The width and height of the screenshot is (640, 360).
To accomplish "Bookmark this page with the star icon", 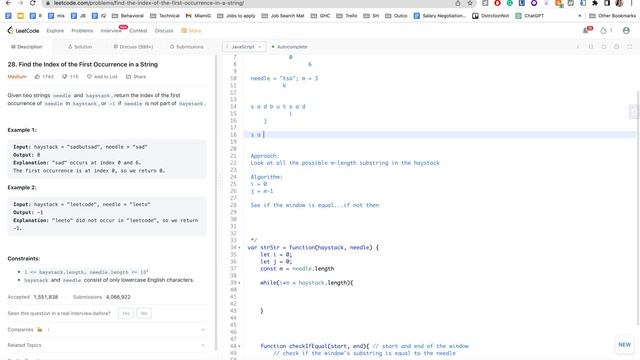I will click(470, 3).
